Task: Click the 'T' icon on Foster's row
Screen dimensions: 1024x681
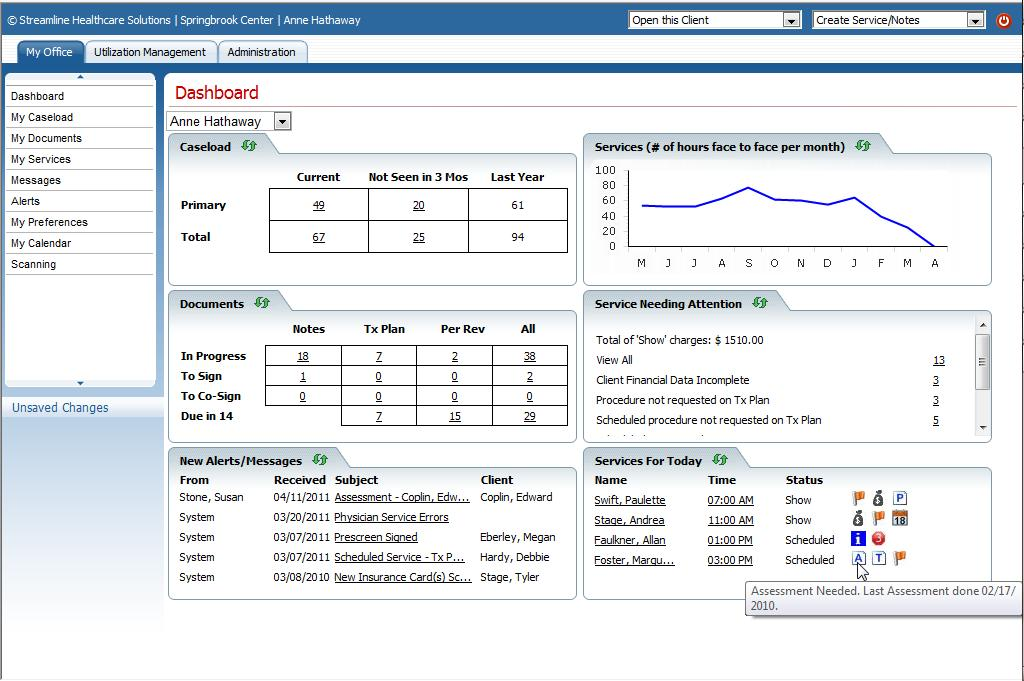Action: click(879, 559)
